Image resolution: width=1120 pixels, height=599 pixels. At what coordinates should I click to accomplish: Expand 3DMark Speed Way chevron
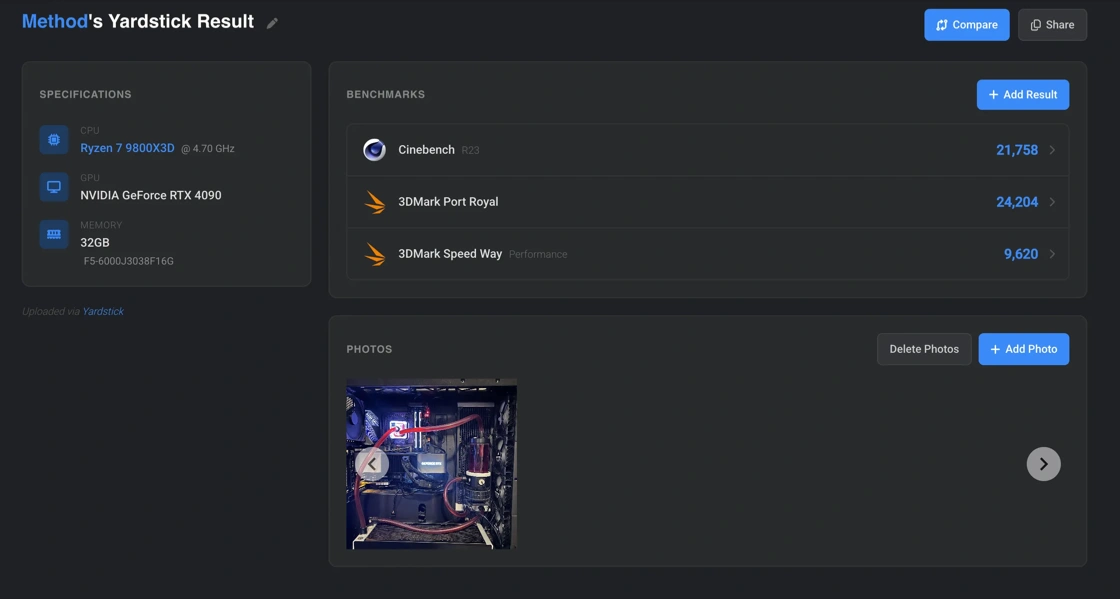coord(1052,254)
